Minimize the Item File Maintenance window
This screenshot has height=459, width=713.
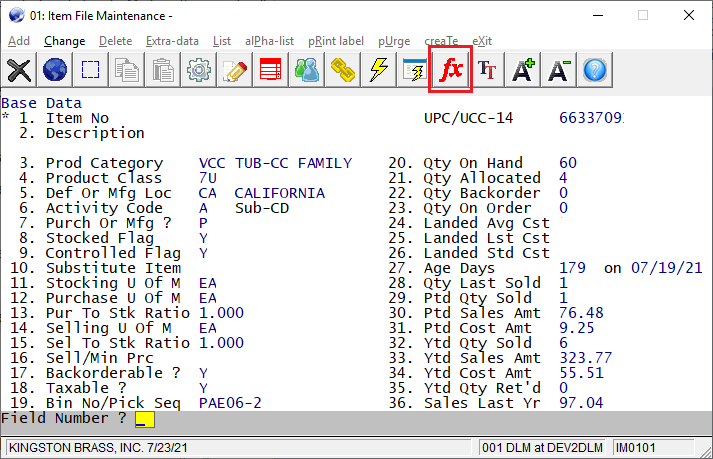click(598, 15)
